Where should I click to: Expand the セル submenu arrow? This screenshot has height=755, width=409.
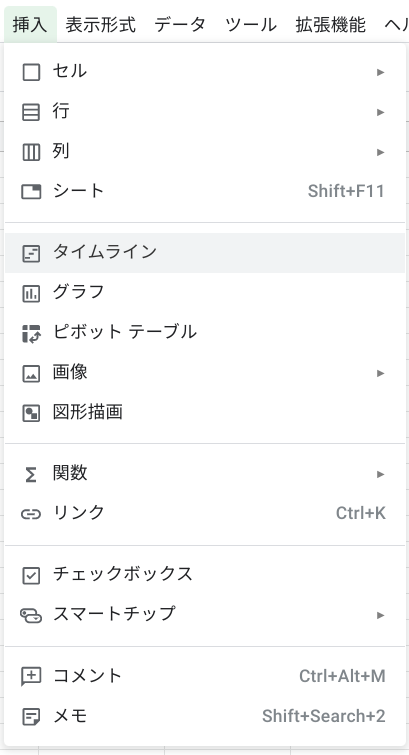point(381,72)
